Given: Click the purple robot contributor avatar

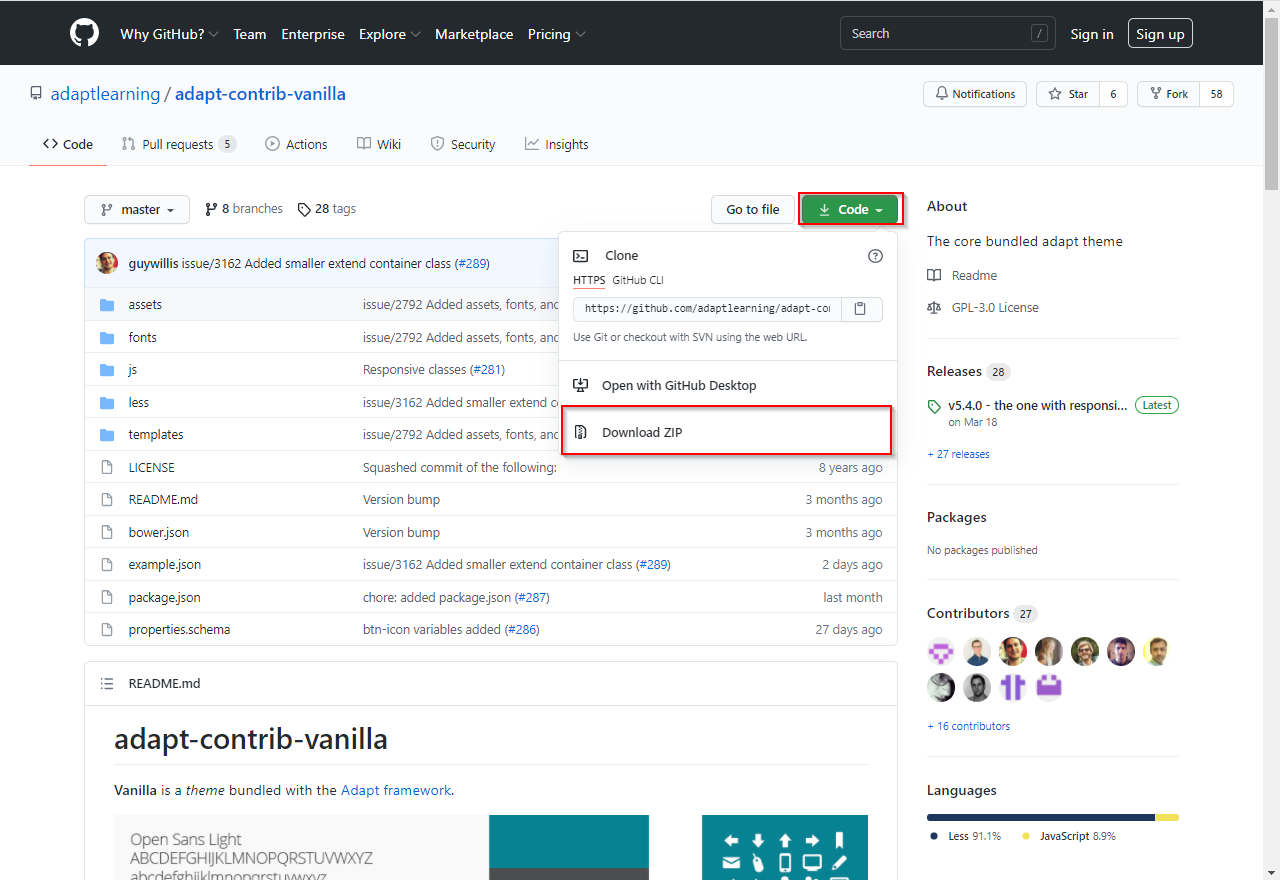Looking at the screenshot, I should click(1048, 687).
